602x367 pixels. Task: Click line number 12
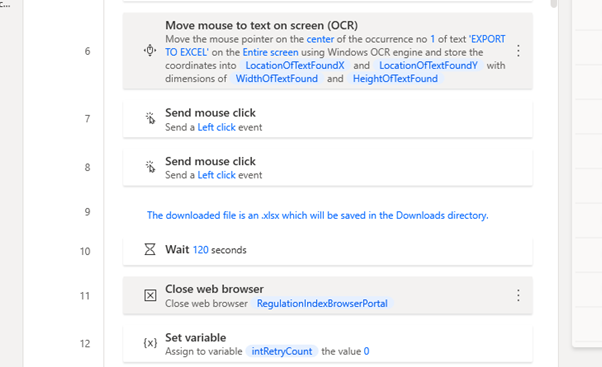(x=85, y=344)
